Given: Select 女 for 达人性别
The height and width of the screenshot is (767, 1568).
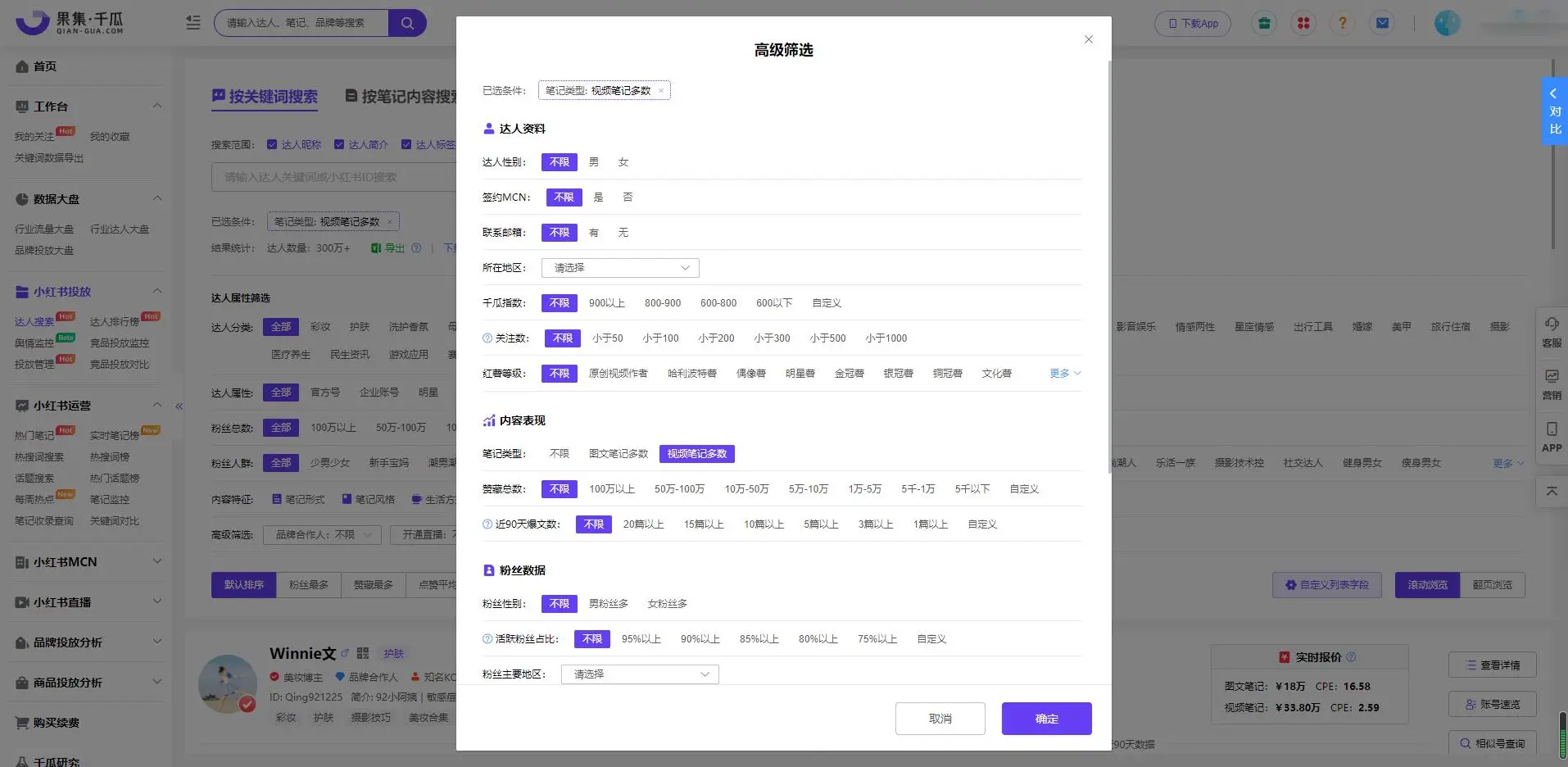Looking at the screenshot, I should point(623,161).
